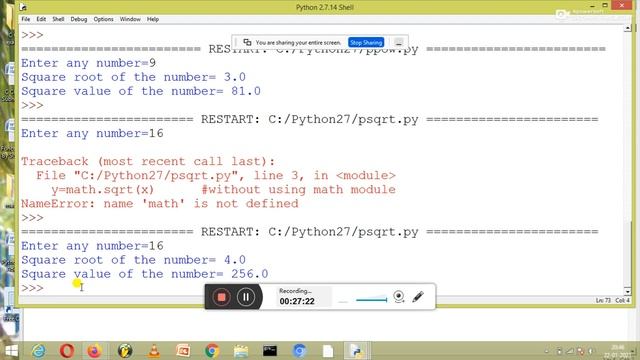Open the clapperboard app on the taskbar
The height and width of the screenshot is (360, 640).
pos(241,351)
